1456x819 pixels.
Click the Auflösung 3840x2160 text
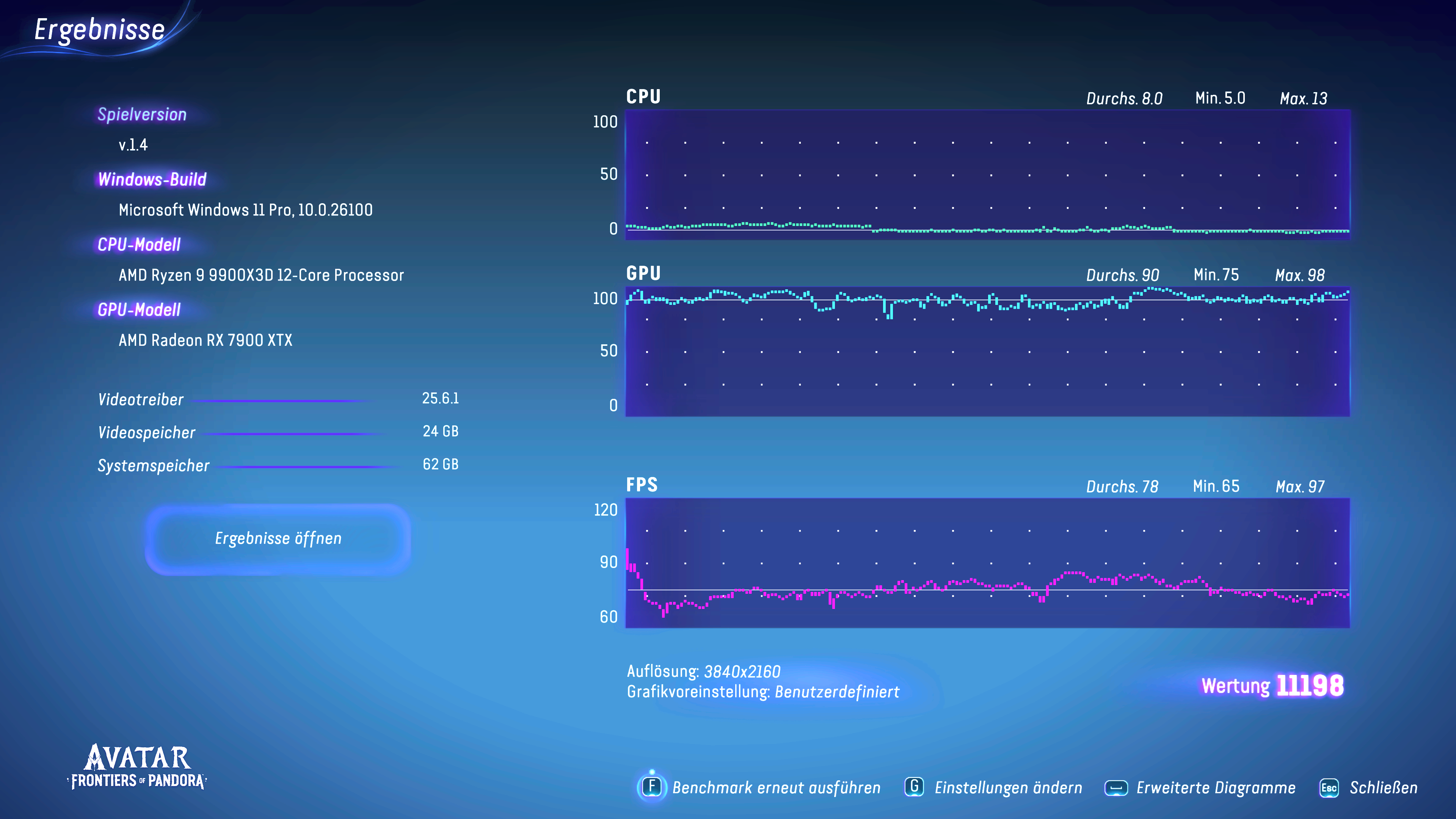point(703,672)
